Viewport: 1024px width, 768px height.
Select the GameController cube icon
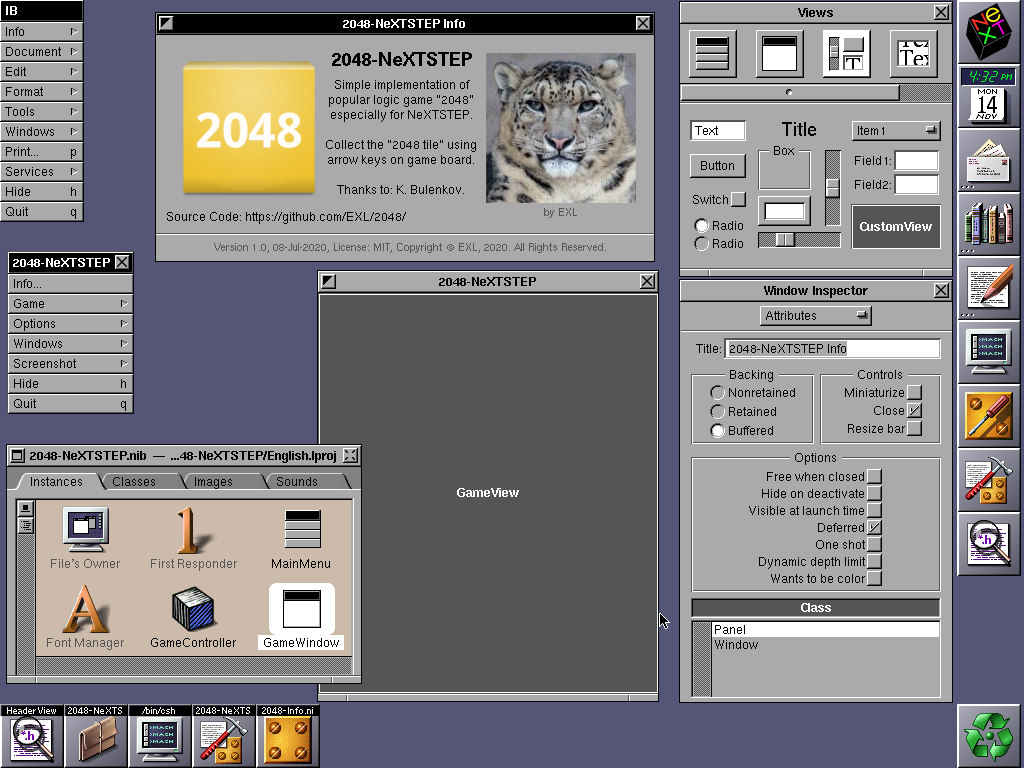(x=193, y=609)
